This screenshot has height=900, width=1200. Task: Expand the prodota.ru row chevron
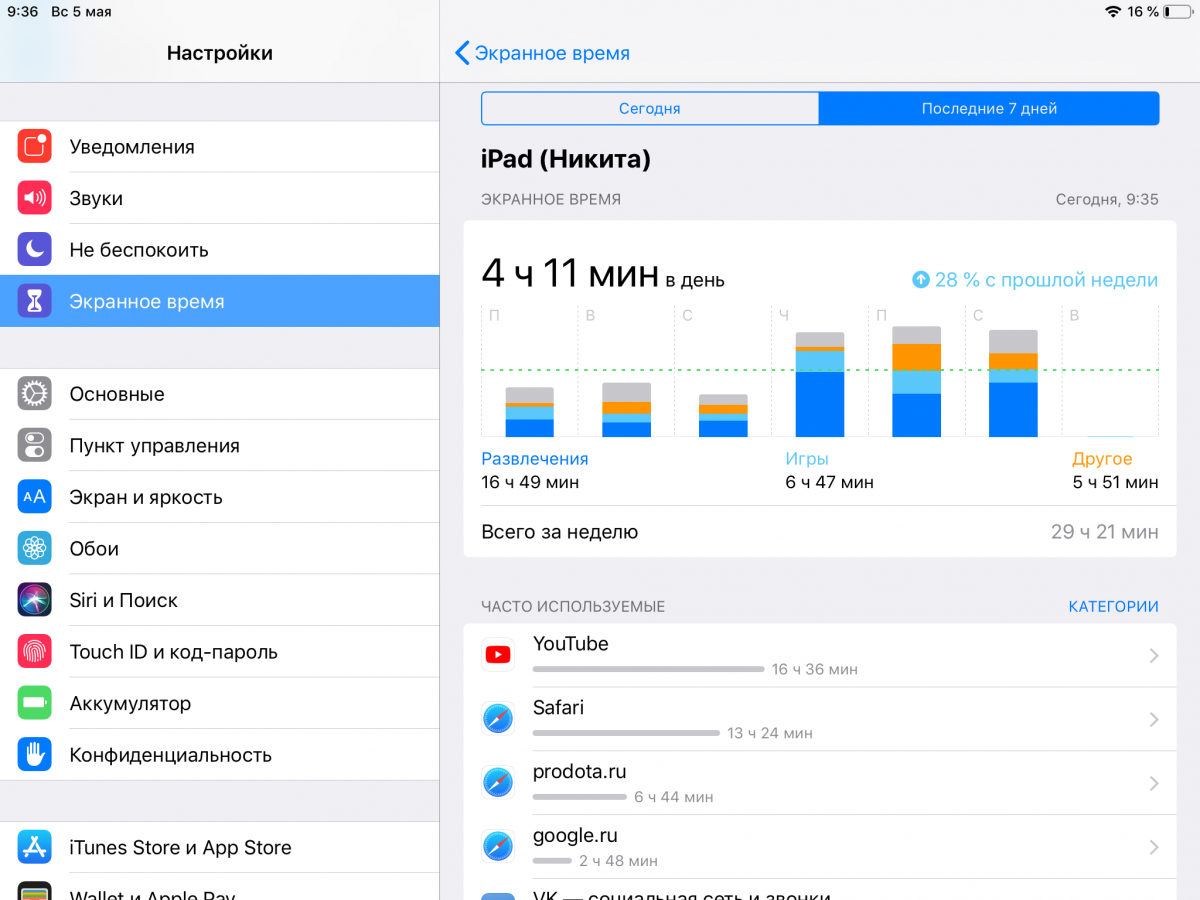1154,784
